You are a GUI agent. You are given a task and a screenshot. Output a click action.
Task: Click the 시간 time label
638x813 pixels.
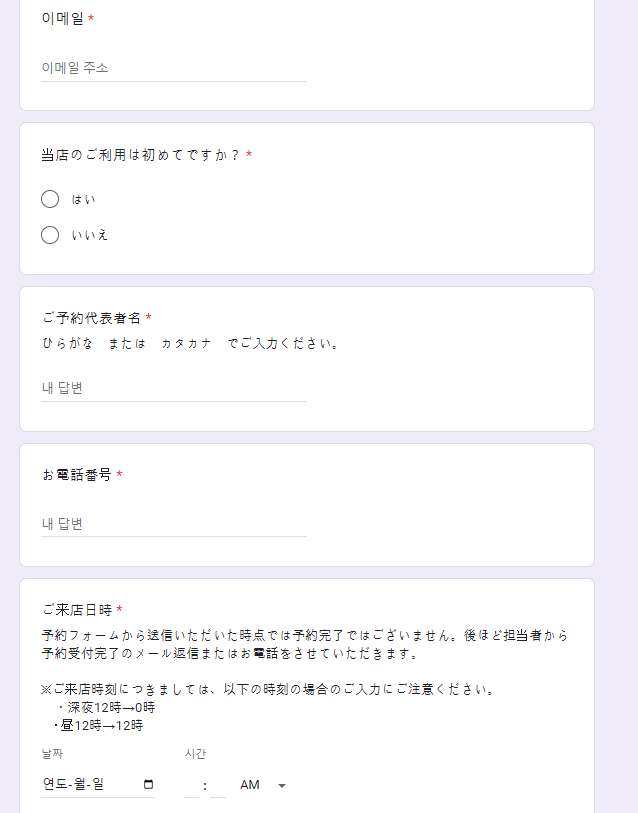click(195, 754)
